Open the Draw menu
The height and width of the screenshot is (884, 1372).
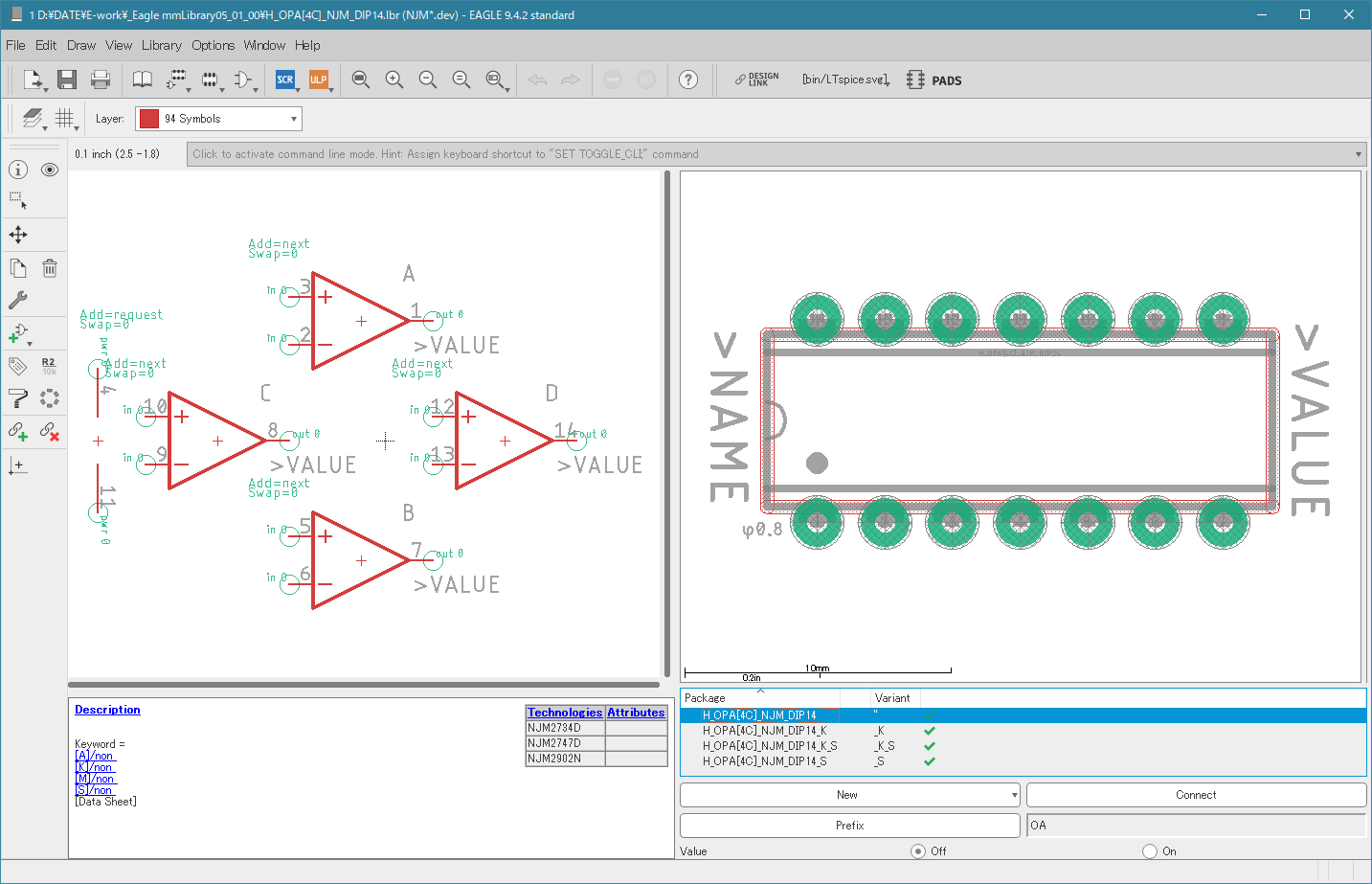coord(81,45)
